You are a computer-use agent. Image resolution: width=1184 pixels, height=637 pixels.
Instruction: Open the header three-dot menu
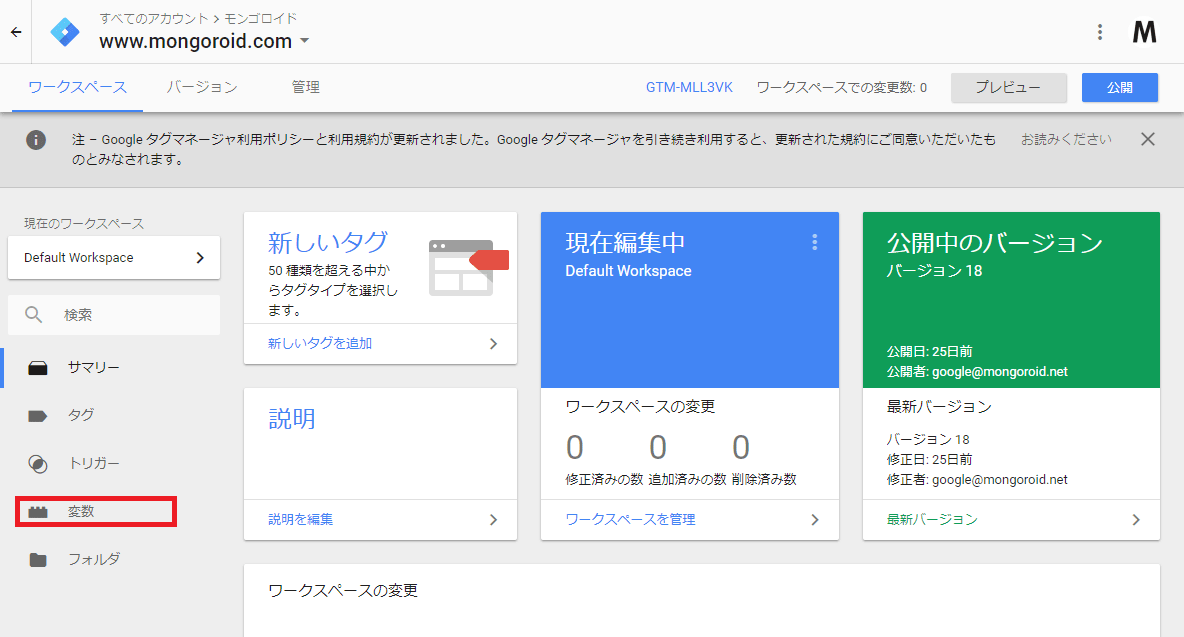pos(1099,32)
